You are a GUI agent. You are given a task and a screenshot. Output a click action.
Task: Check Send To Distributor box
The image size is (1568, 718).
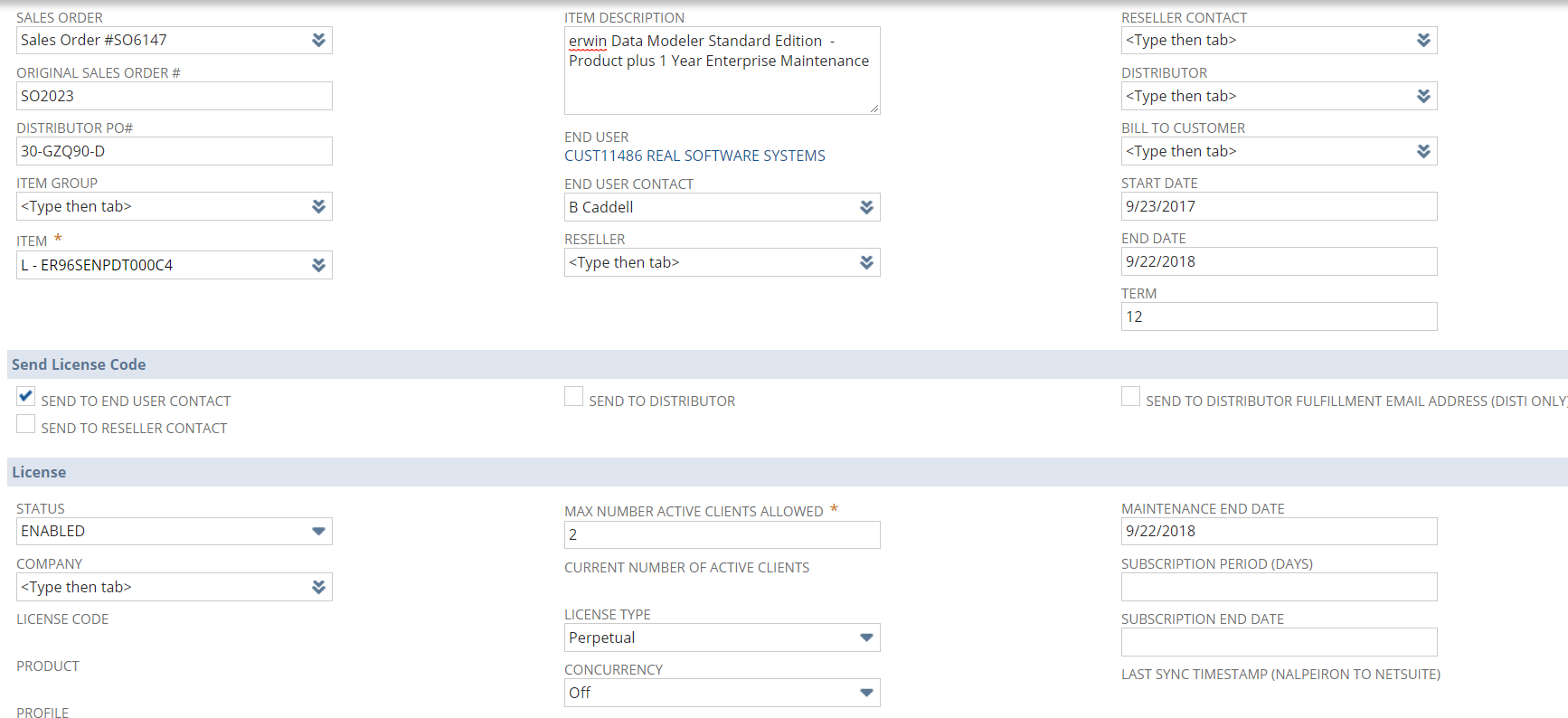click(x=574, y=396)
